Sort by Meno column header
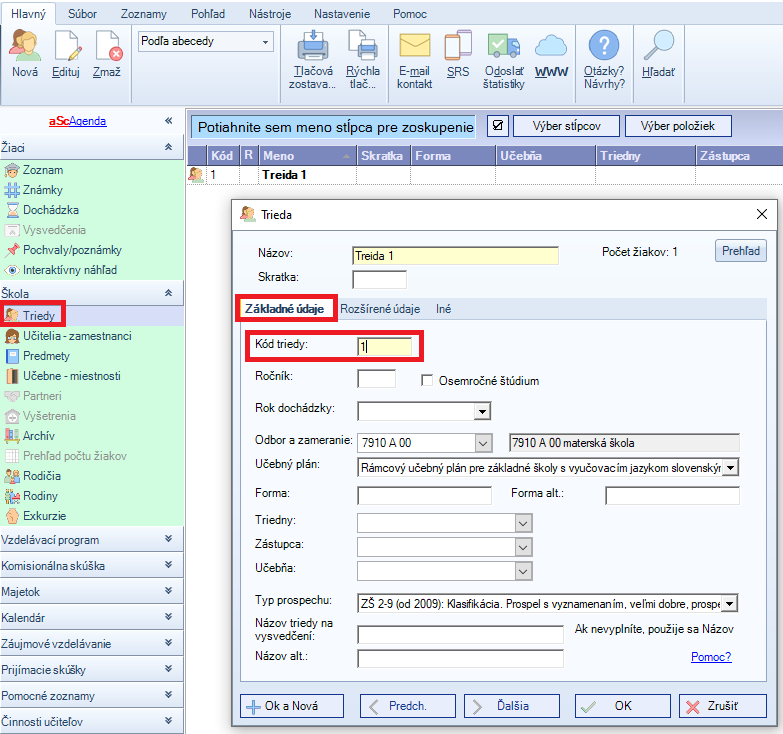 (307, 156)
